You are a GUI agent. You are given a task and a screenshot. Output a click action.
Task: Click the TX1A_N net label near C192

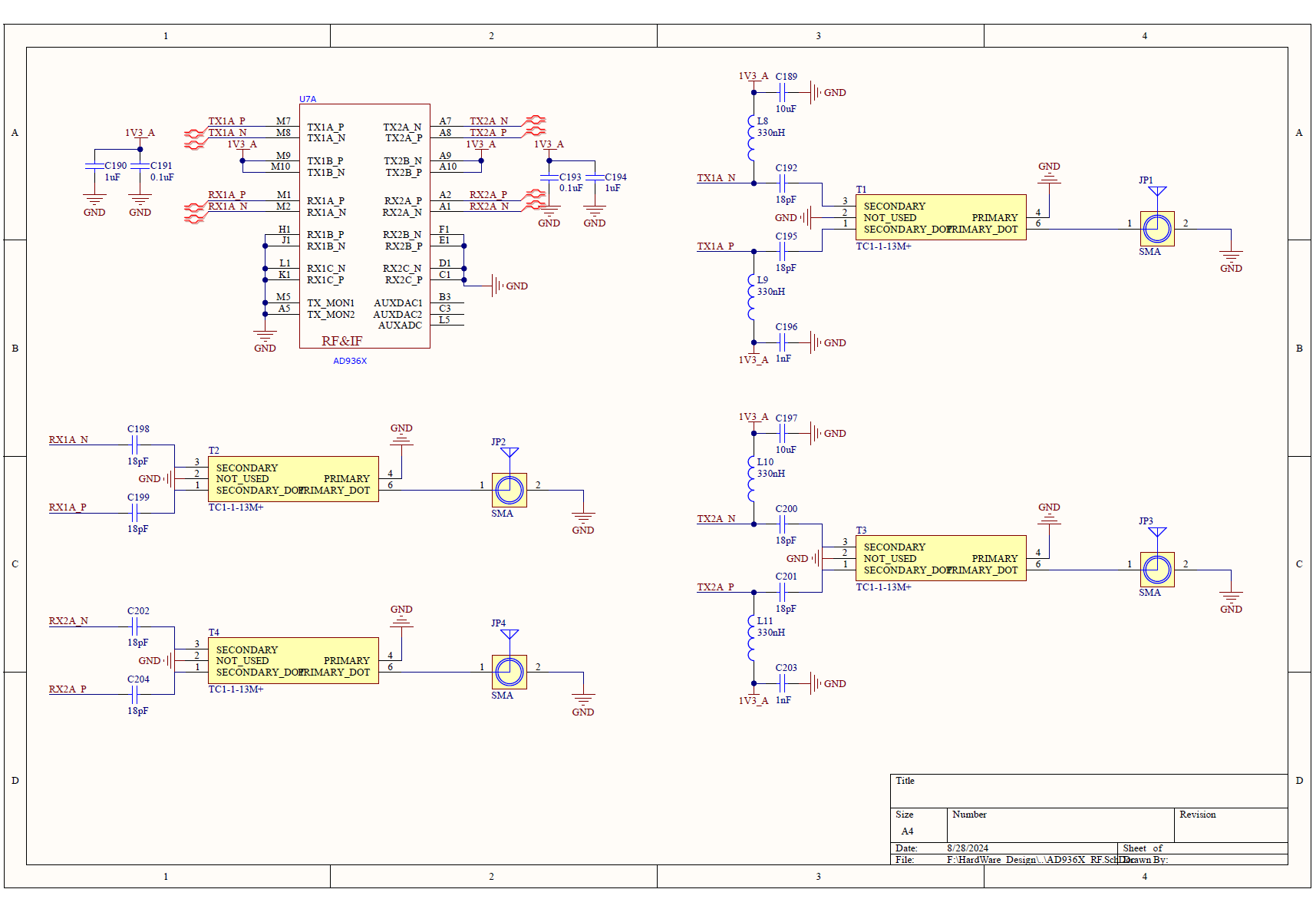(x=716, y=178)
